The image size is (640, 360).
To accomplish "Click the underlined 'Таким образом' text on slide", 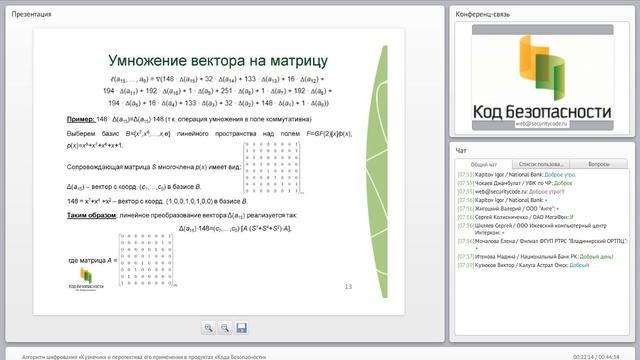I will (x=91, y=215).
